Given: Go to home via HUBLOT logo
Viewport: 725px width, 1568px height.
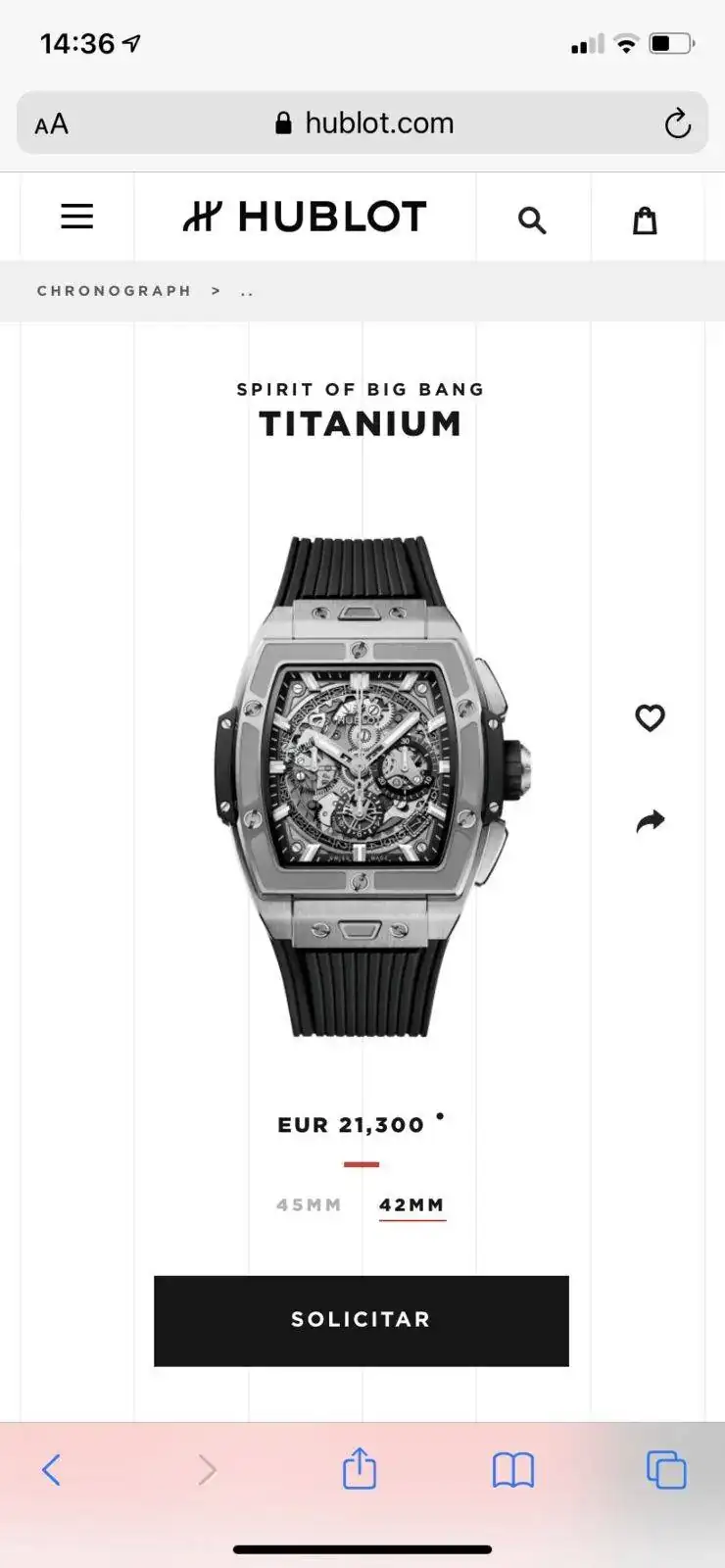Looking at the screenshot, I should tap(305, 217).
